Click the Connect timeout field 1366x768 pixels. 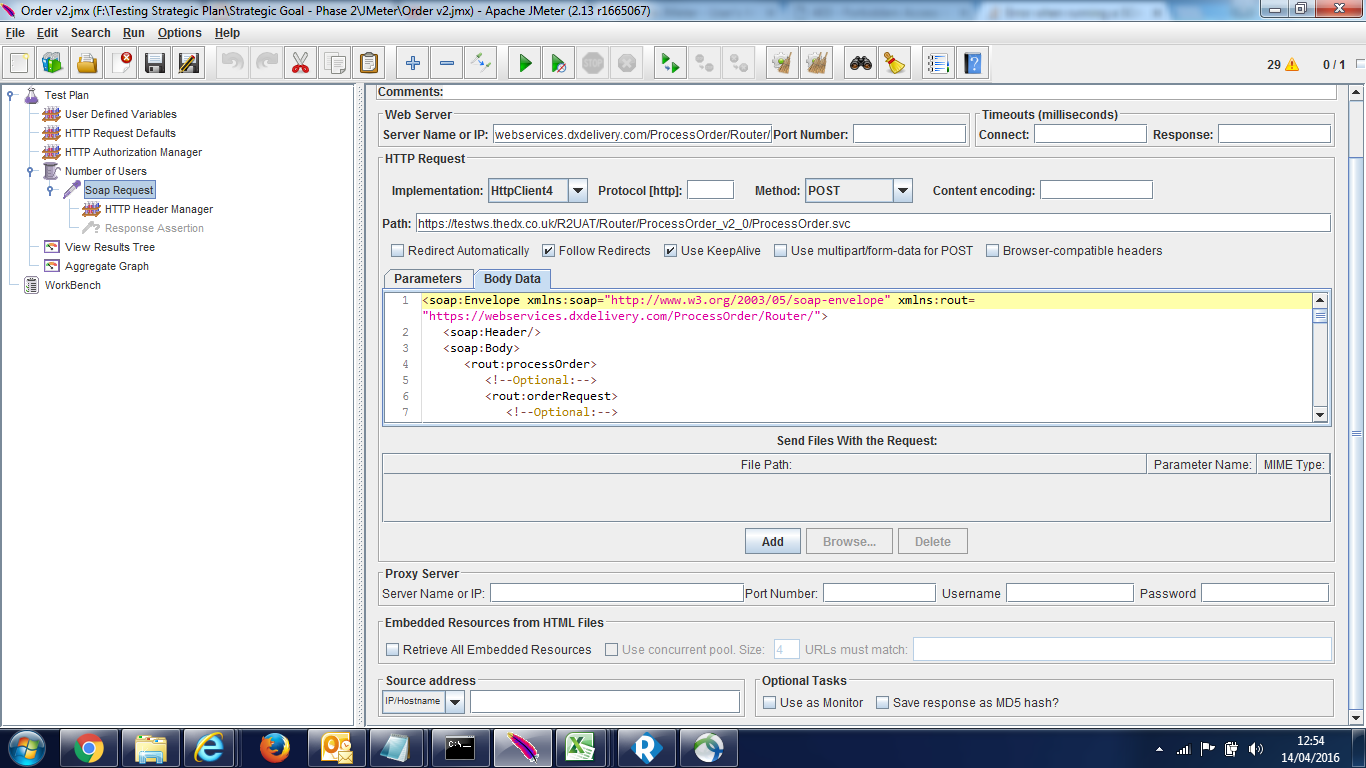click(x=1090, y=134)
